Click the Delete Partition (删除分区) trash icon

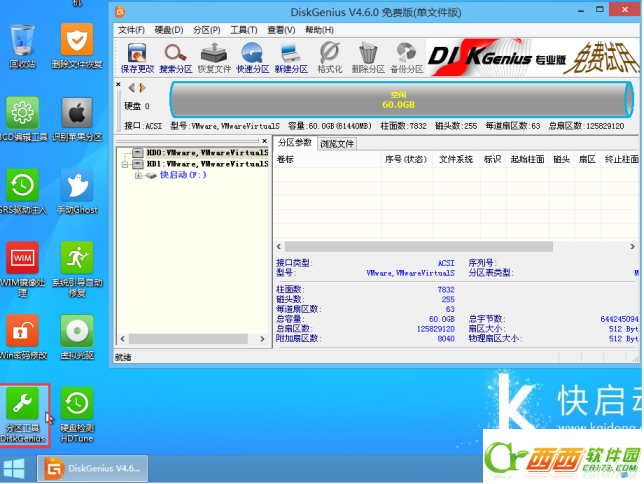click(368, 58)
